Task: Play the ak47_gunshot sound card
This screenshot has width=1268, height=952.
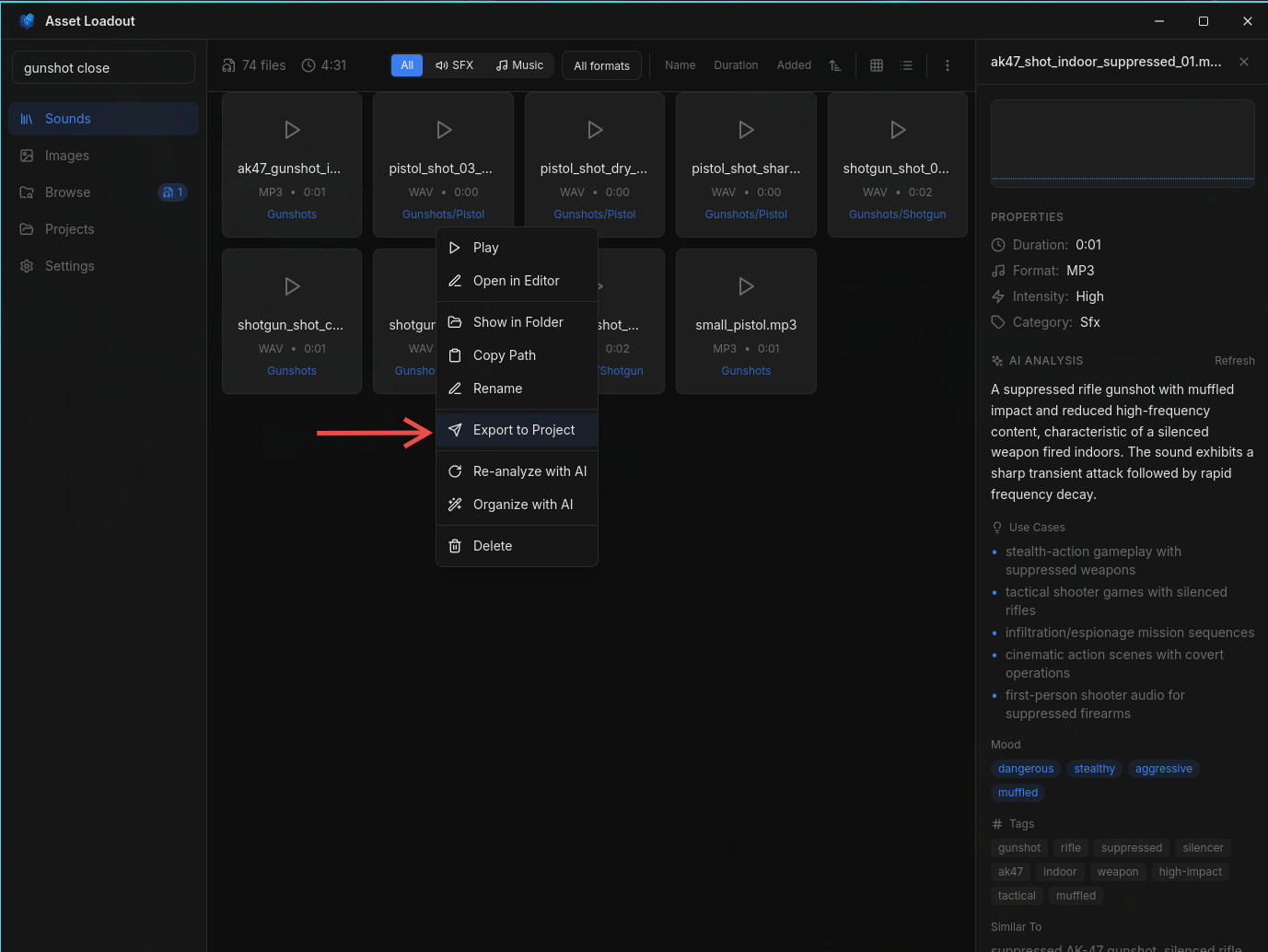Action: pos(292,130)
